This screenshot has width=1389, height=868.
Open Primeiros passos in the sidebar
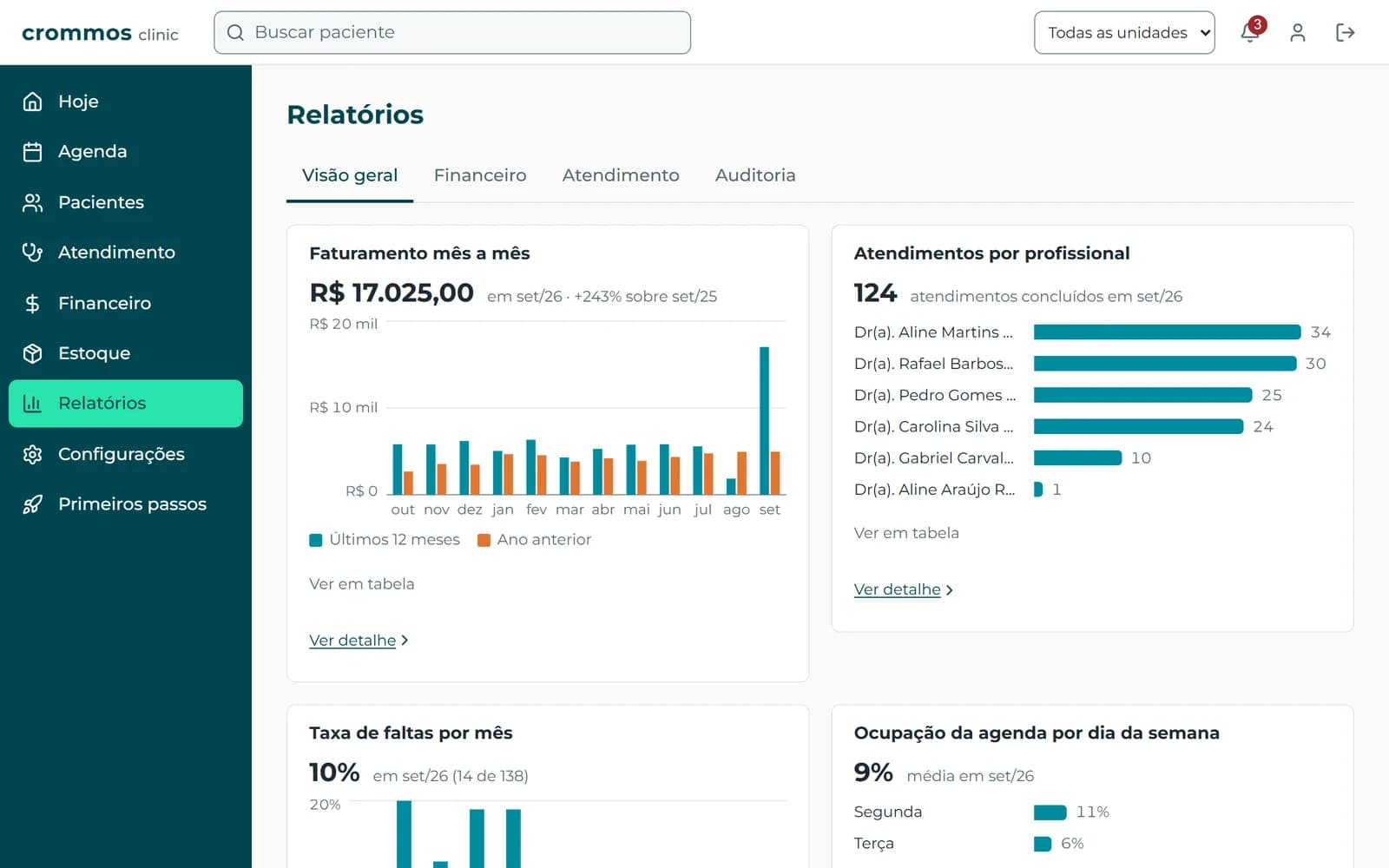coord(126,504)
